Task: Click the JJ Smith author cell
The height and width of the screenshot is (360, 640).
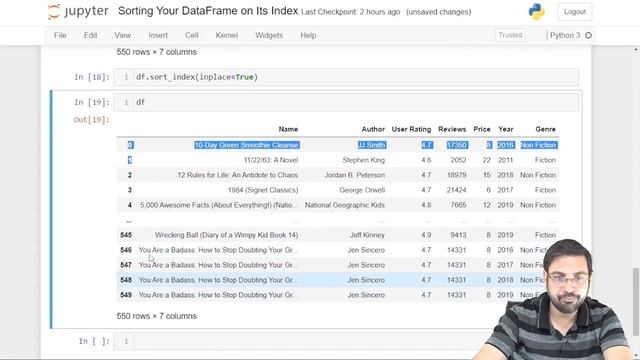Action: pos(371,145)
